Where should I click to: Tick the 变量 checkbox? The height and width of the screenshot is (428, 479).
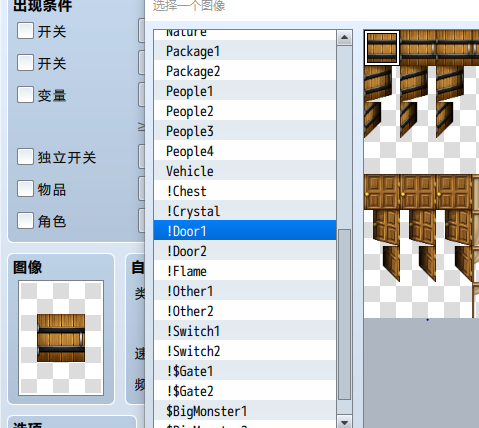25,95
